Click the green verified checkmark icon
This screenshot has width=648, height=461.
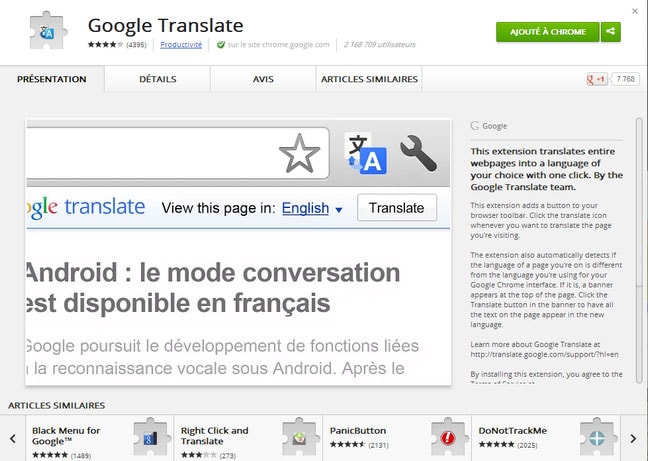221,45
